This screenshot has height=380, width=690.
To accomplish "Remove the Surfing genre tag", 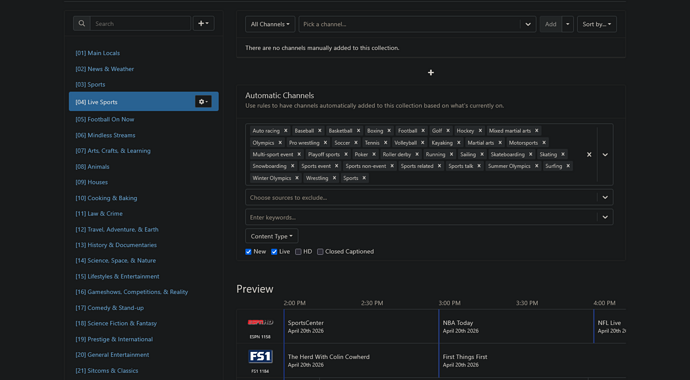I will click(x=568, y=166).
